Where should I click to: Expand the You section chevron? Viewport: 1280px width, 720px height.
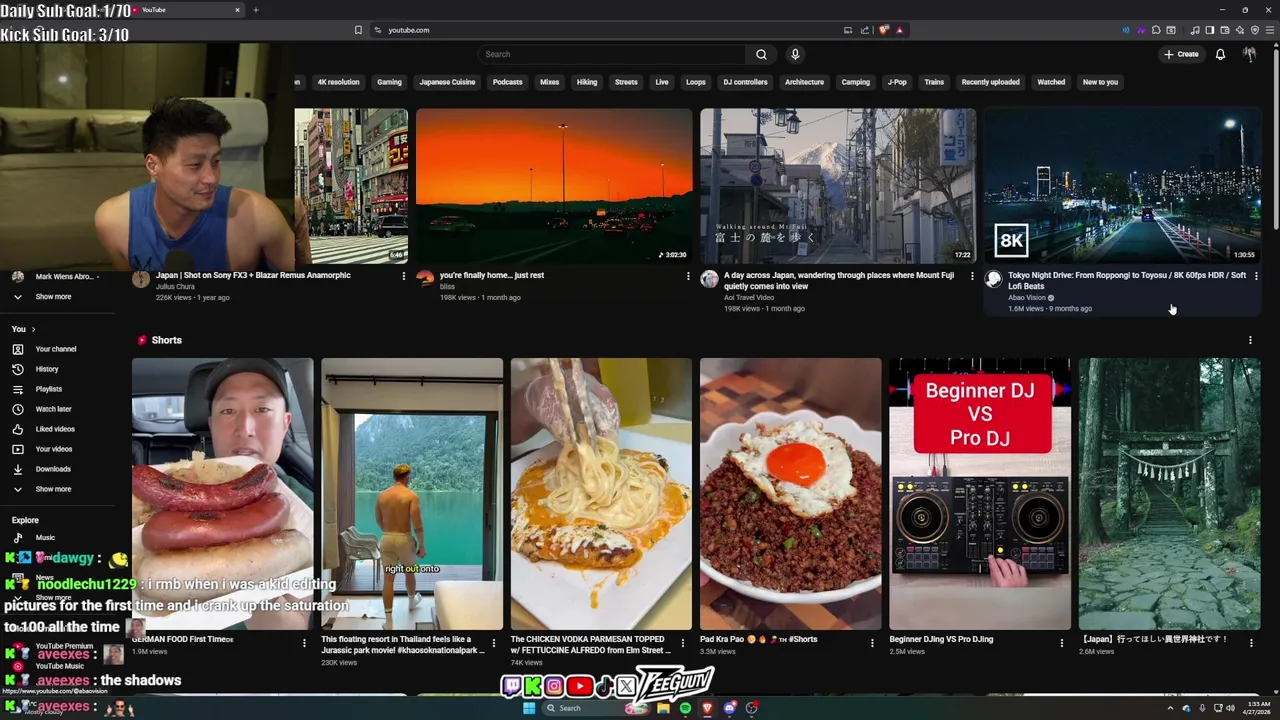click(x=33, y=329)
